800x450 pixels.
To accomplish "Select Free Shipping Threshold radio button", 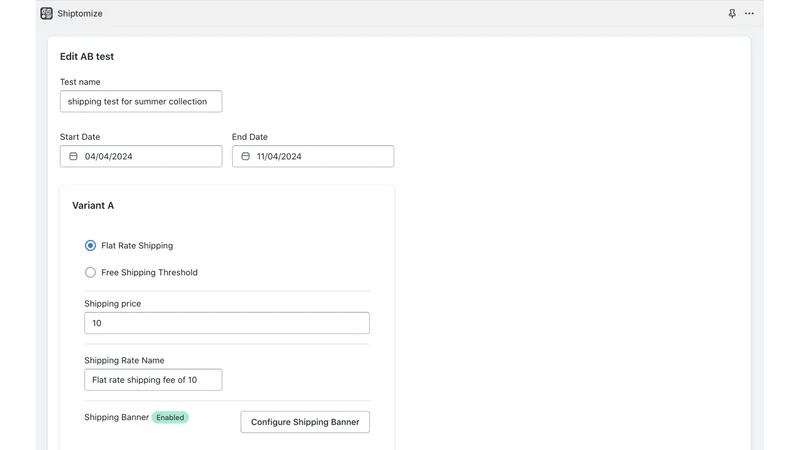I will coord(90,272).
